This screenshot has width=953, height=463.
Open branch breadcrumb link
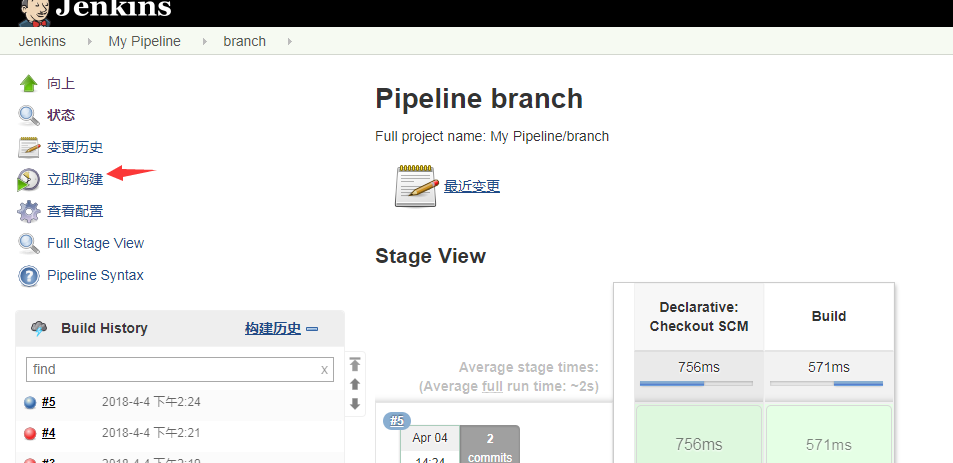(x=244, y=41)
